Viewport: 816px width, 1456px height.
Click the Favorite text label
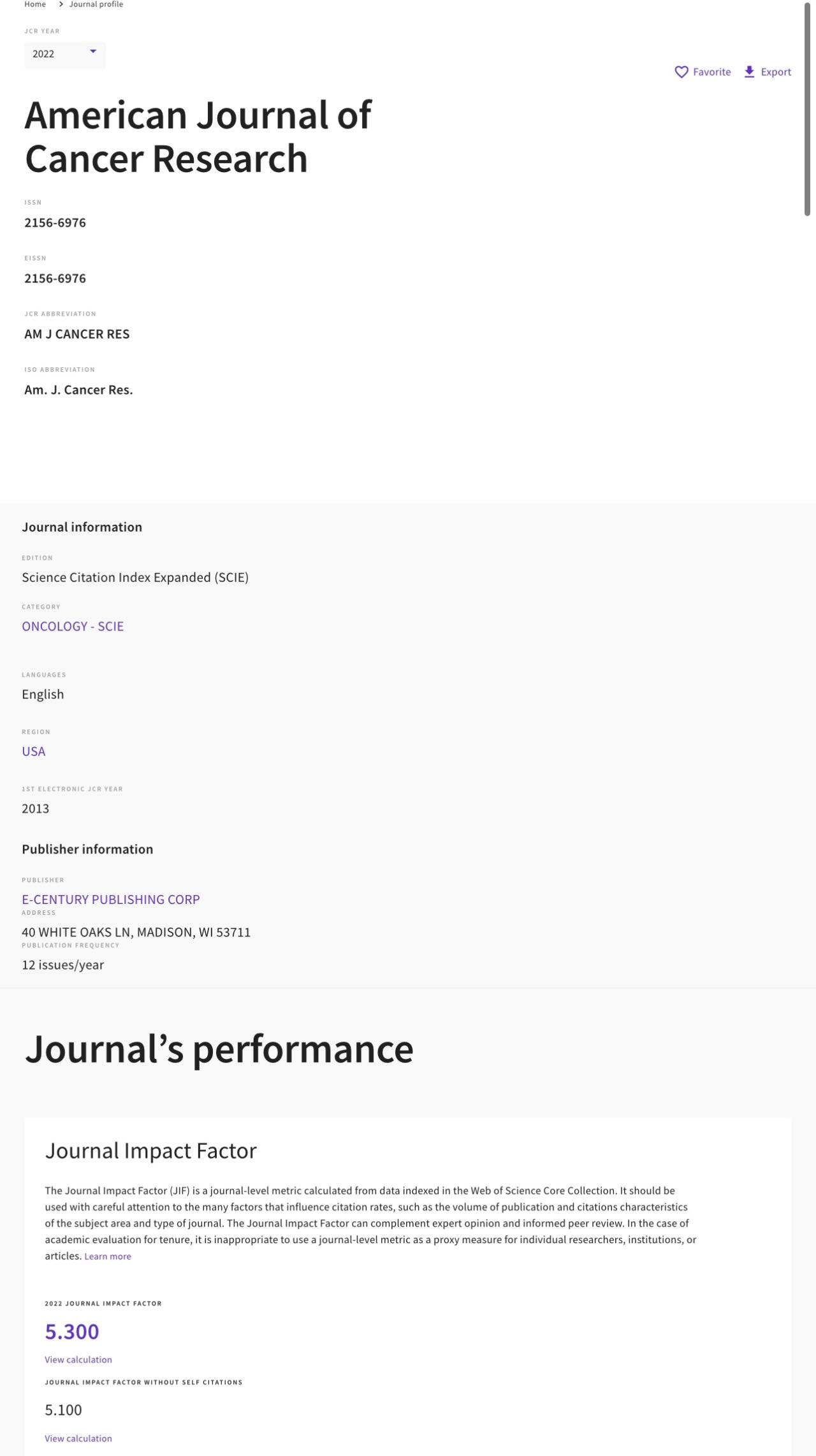pyautogui.click(x=712, y=72)
